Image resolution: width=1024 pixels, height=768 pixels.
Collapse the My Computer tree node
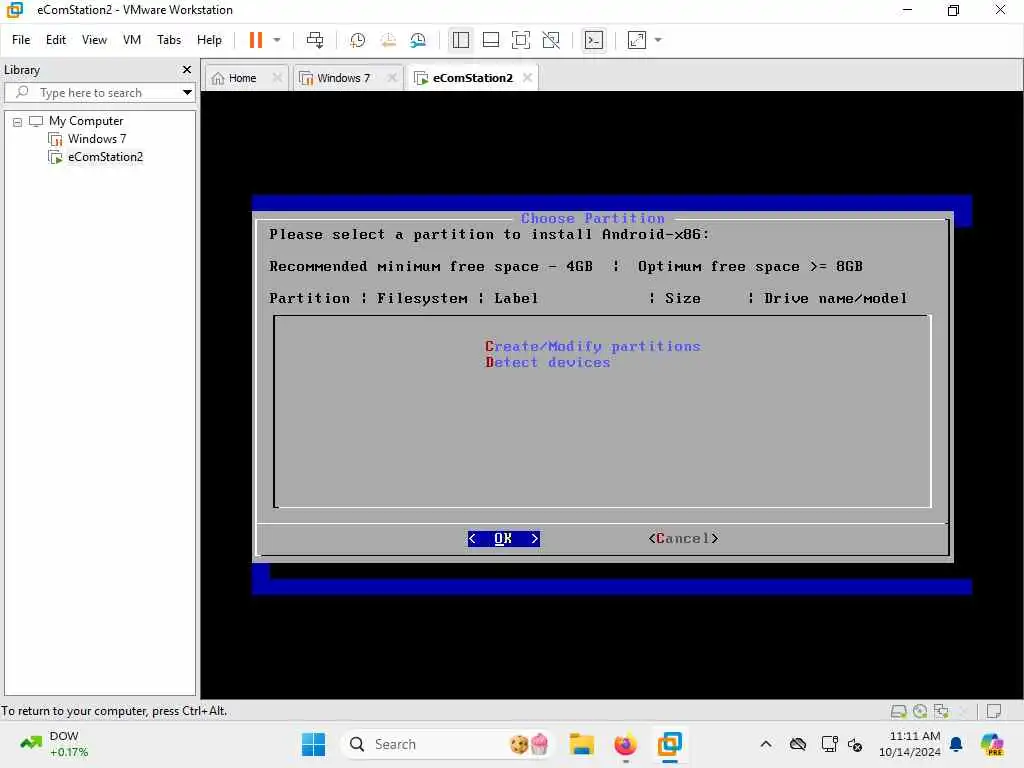(17, 121)
